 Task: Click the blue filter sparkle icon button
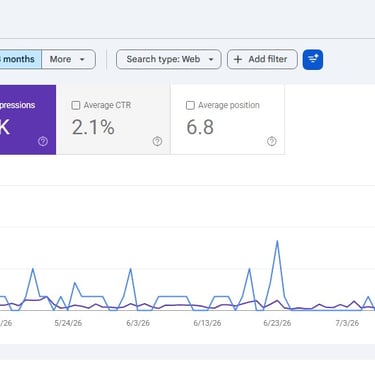click(313, 60)
